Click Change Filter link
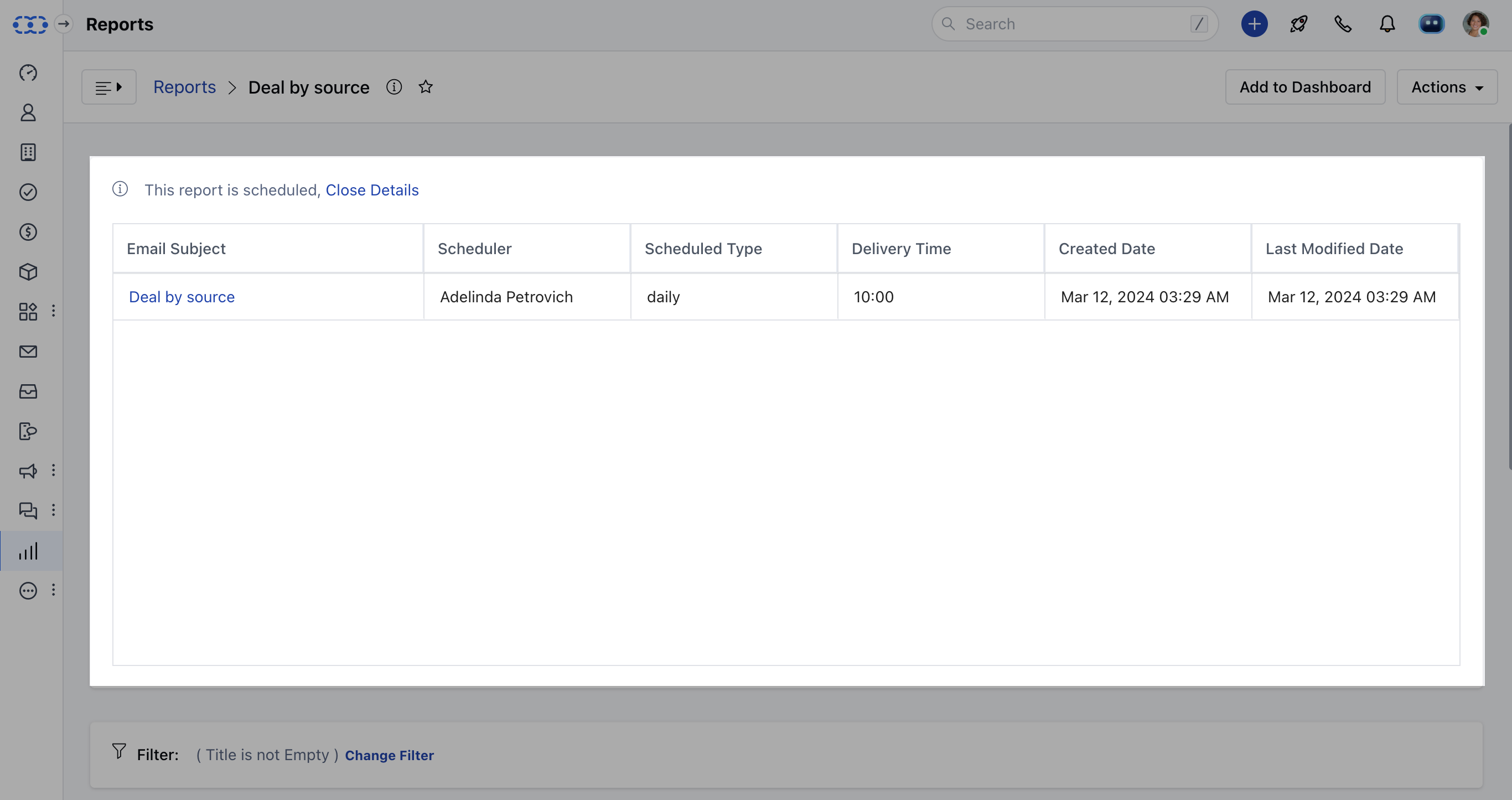The width and height of the screenshot is (1512, 800). pos(389,755)
